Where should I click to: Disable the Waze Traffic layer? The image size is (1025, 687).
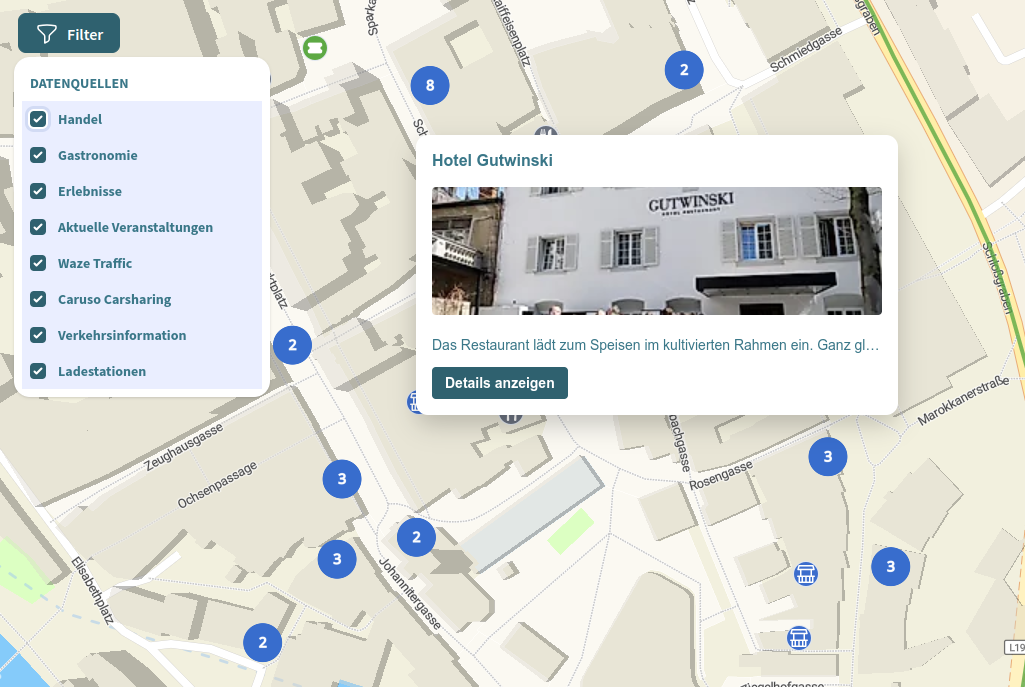[x=38, y=263]
